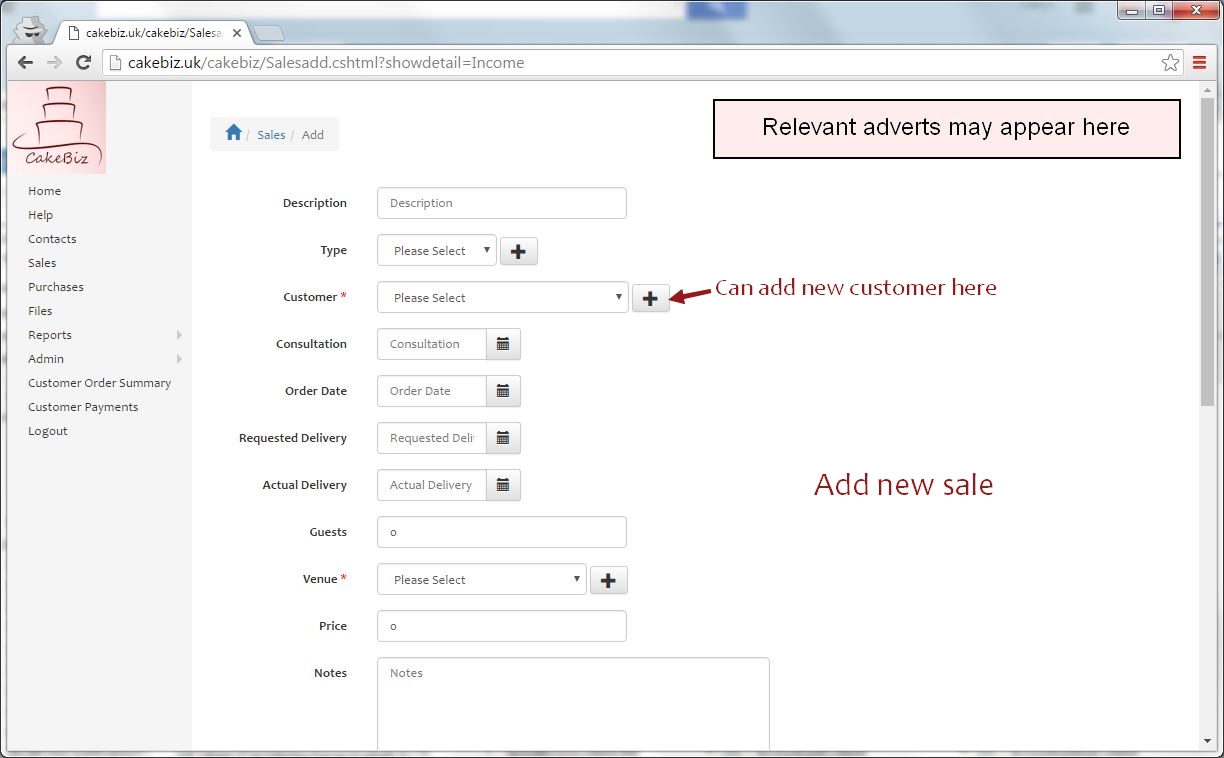
Task: Open the Customer dropdown
Action: coord(502,298)
